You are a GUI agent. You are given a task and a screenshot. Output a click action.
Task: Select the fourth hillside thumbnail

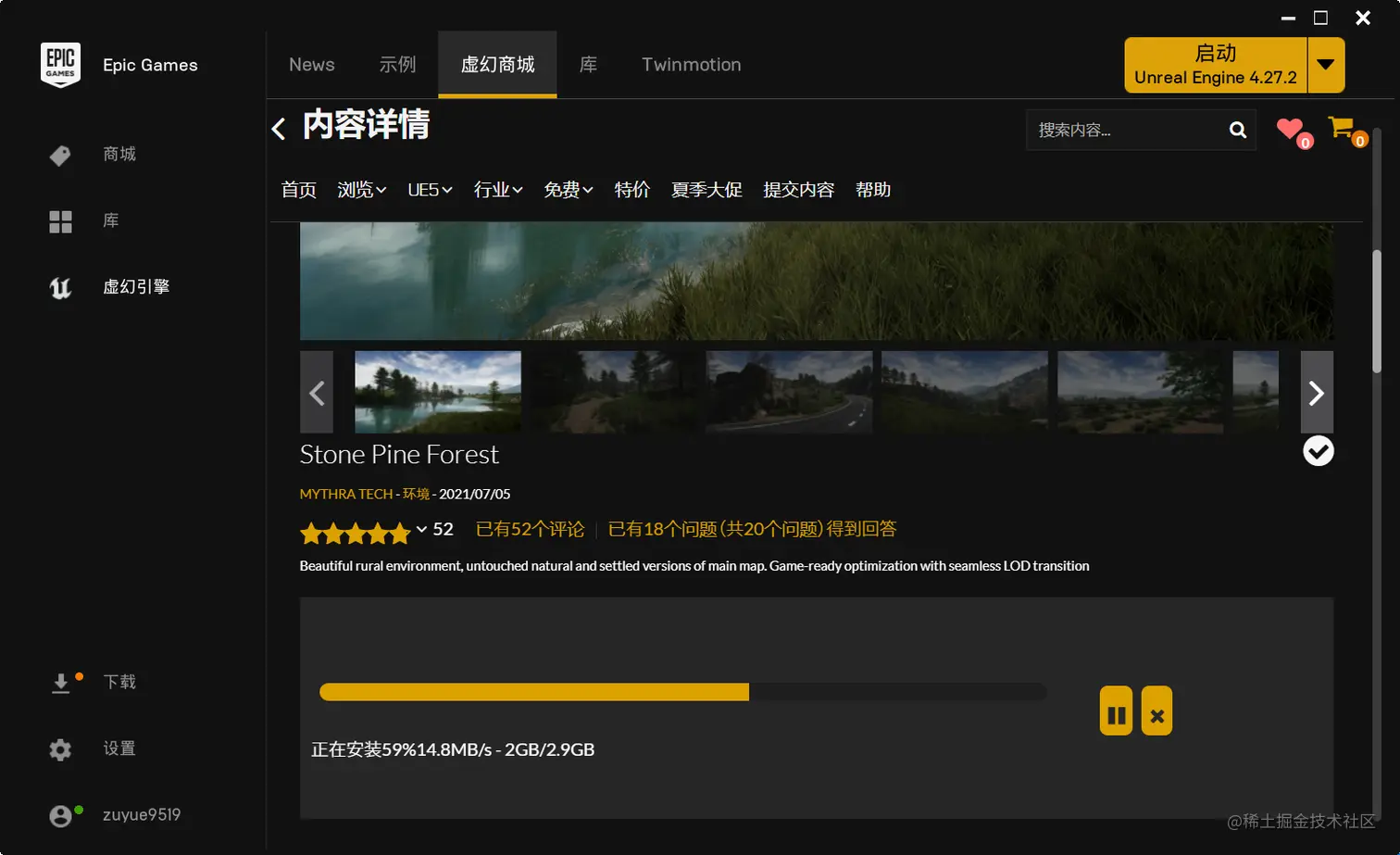(x=965, y=392)
